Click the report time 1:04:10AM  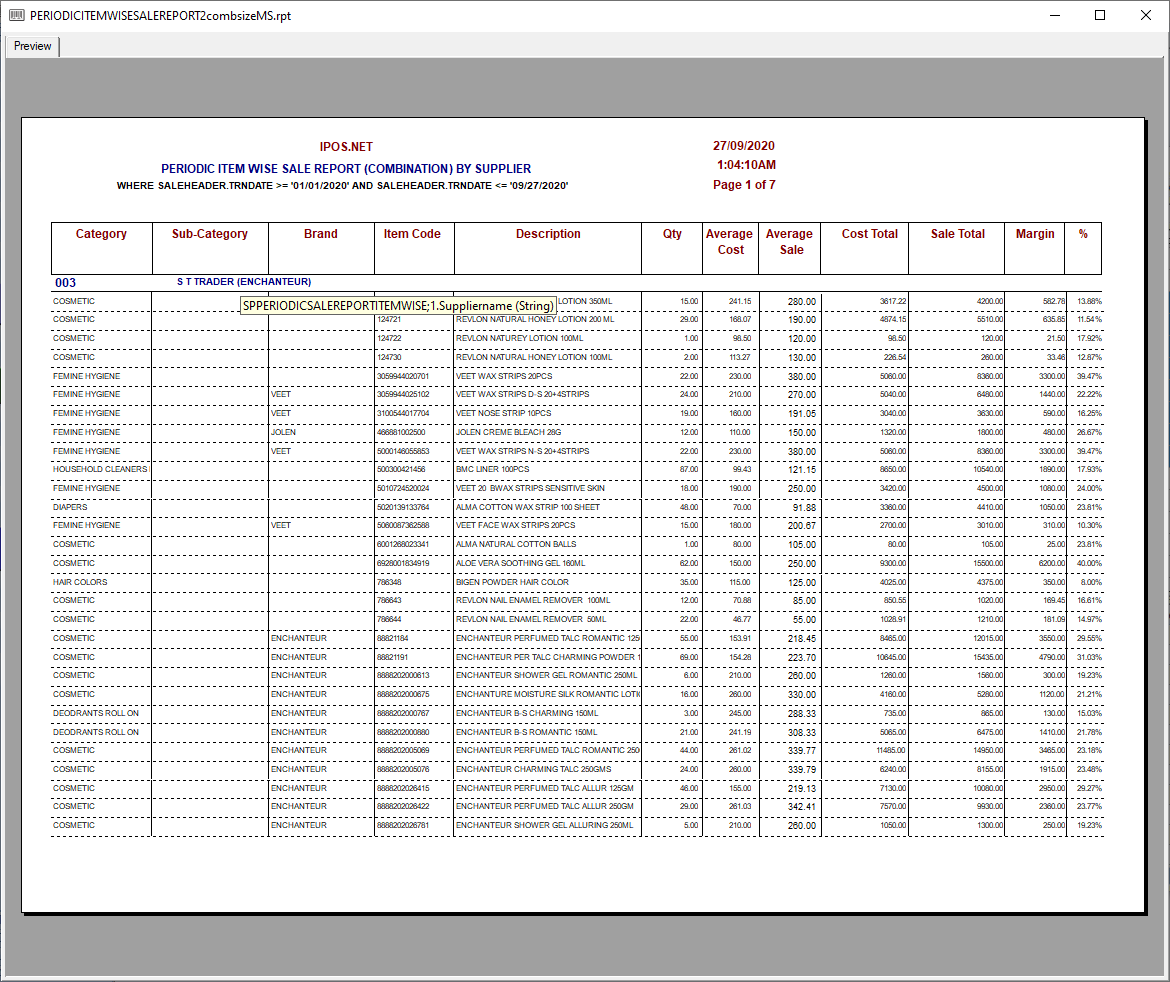click(746, 165)
